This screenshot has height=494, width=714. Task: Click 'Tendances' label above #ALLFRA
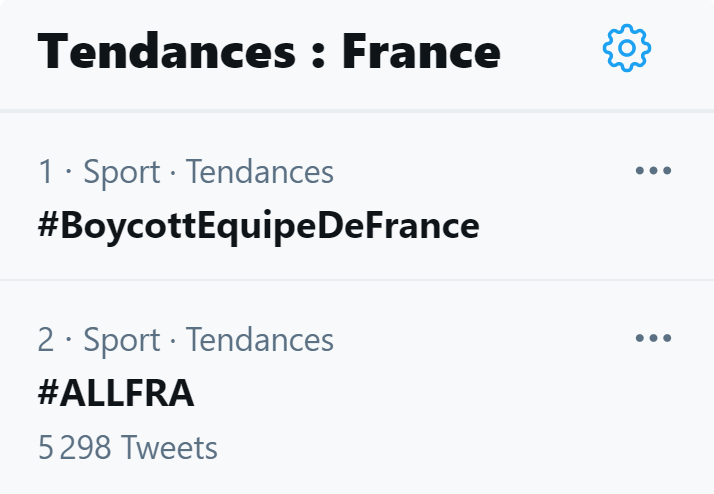pos(259,340)
